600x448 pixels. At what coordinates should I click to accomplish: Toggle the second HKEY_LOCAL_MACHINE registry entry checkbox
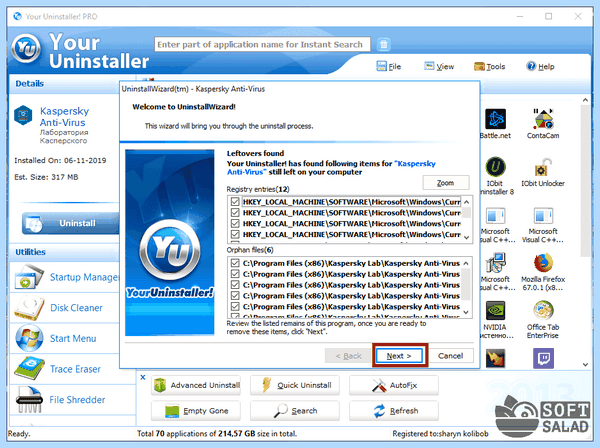point(235,212)
